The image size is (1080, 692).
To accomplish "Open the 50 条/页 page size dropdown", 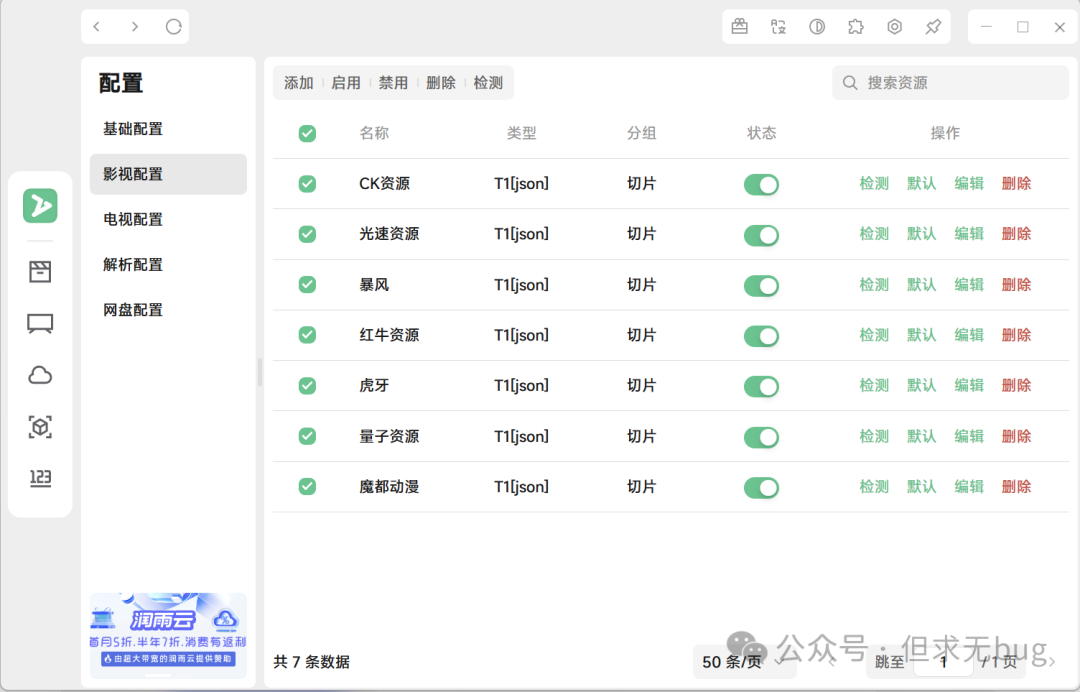I will click(x=732, y=661).
